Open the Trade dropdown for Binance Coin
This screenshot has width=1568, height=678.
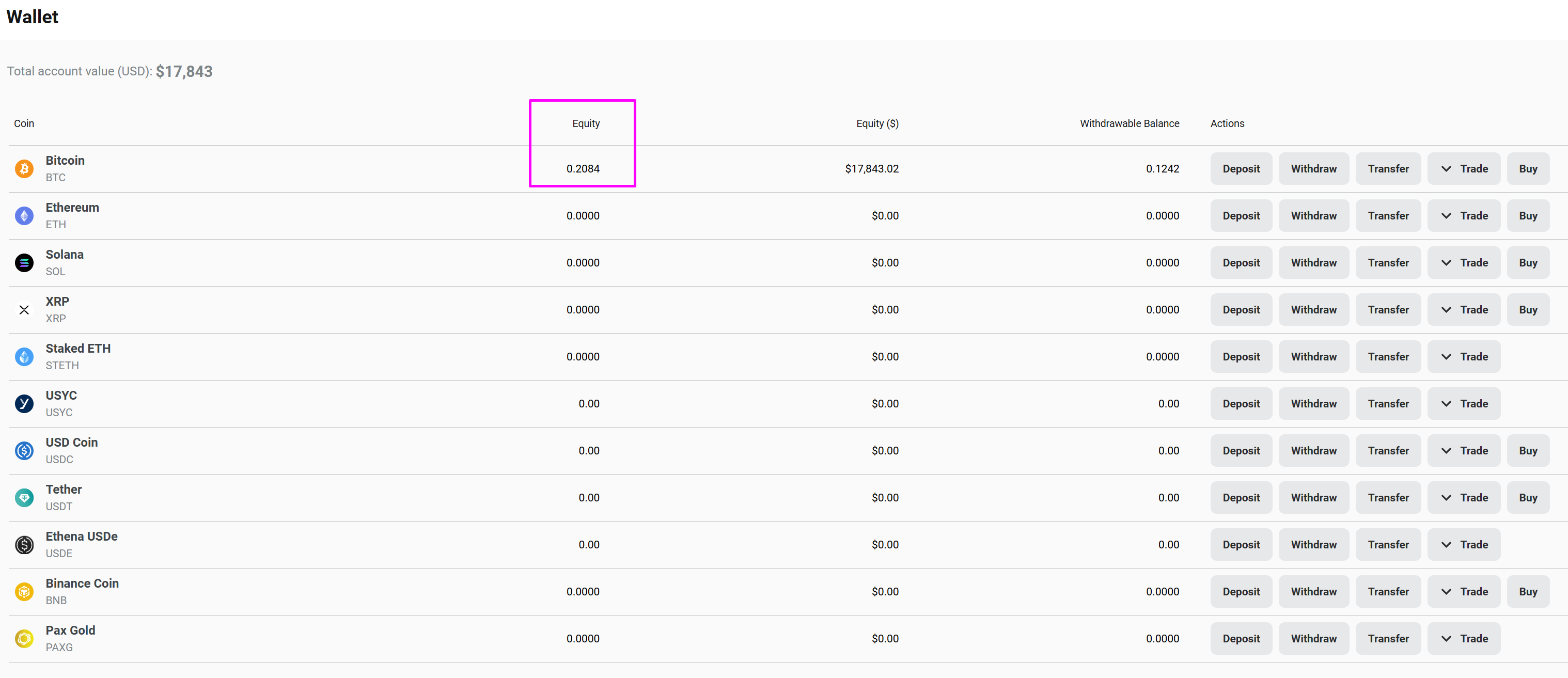click(1464, 592)
